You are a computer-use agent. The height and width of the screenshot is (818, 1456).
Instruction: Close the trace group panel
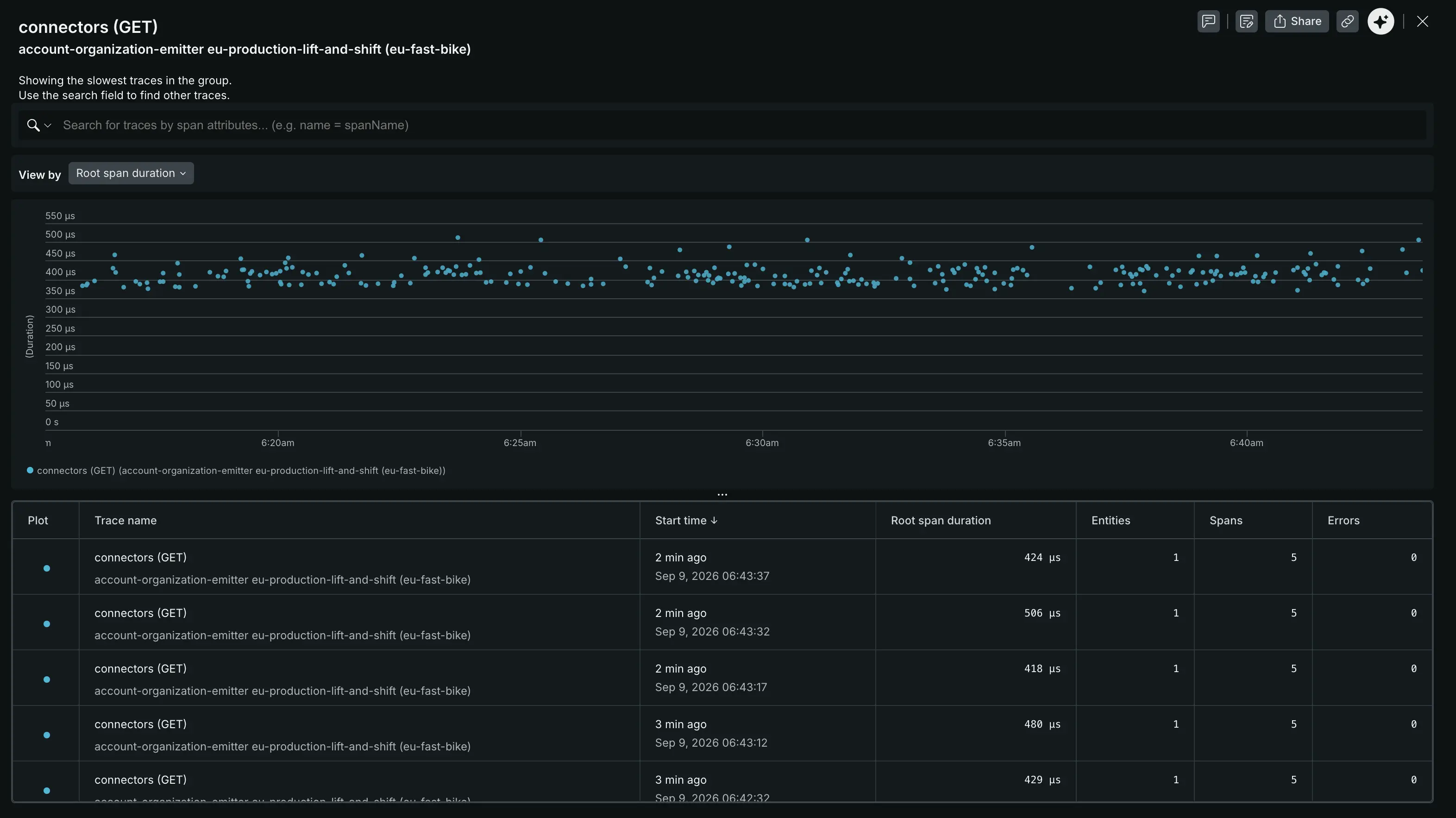point(1423,21)
